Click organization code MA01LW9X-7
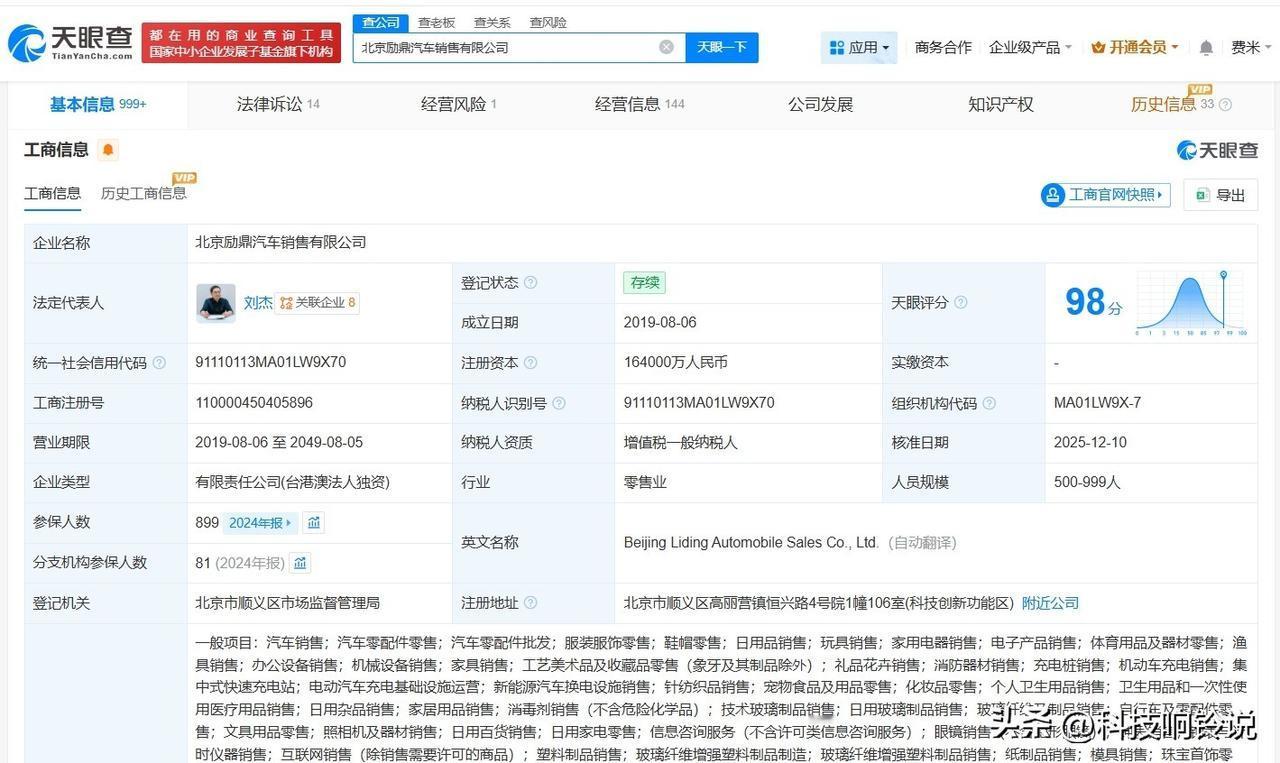The height and width of the screenshot is (763, 1280). click(1098, 402)
